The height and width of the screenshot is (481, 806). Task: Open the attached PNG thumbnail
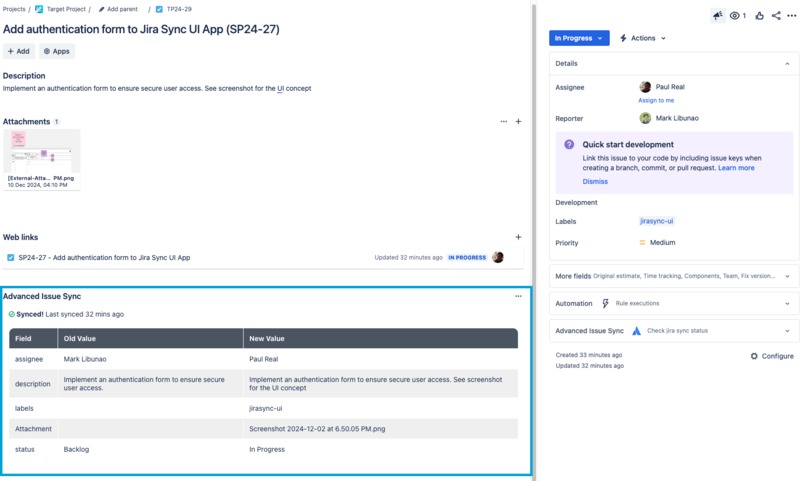click(x=42, y=159)
